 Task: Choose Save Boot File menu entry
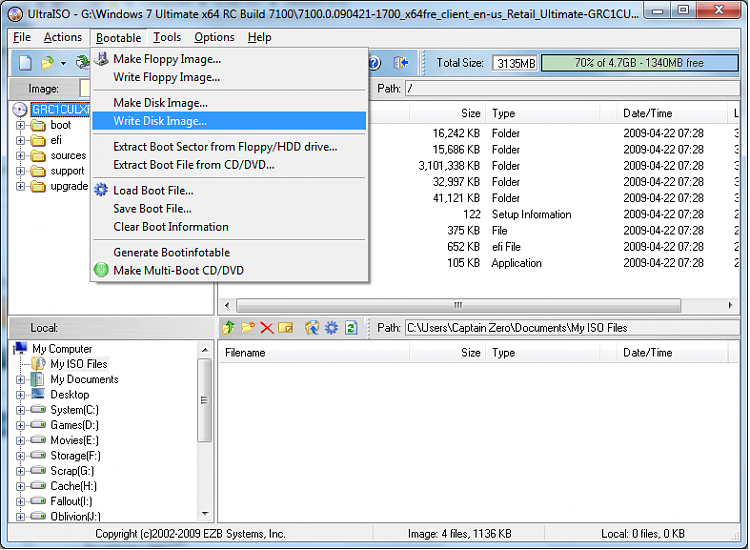tap(229, 209)
